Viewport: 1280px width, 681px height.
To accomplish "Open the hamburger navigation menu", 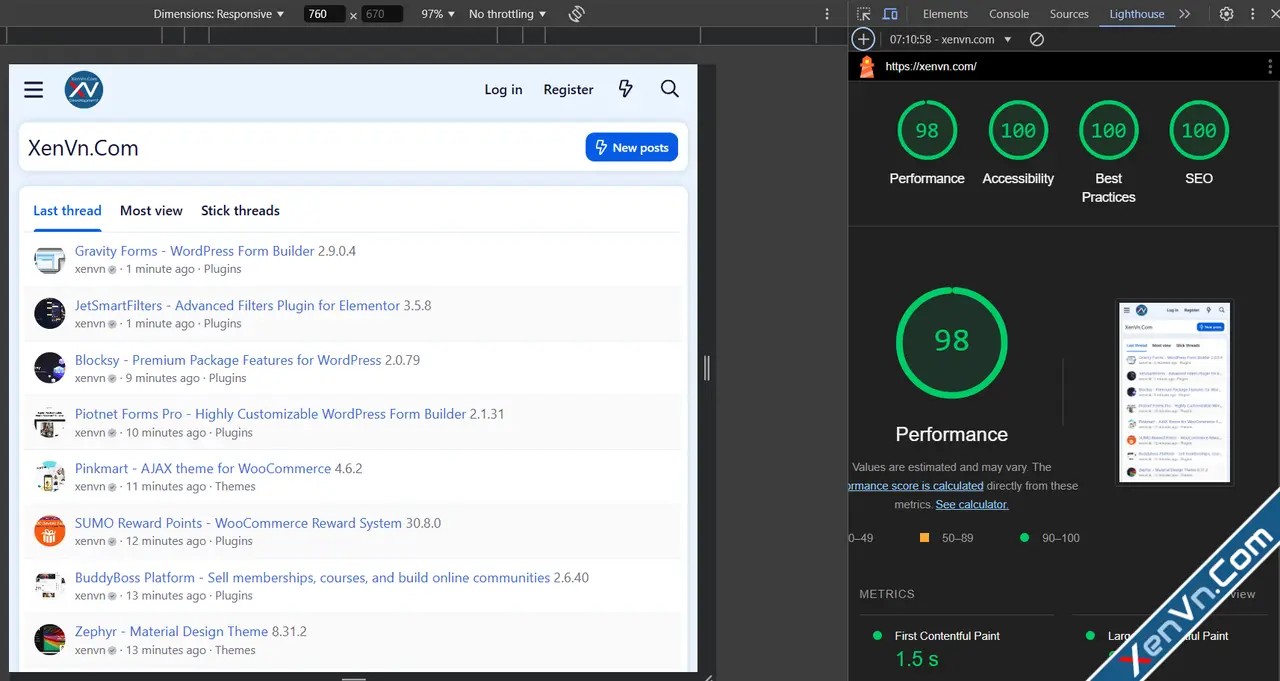I will coord(34,90).
